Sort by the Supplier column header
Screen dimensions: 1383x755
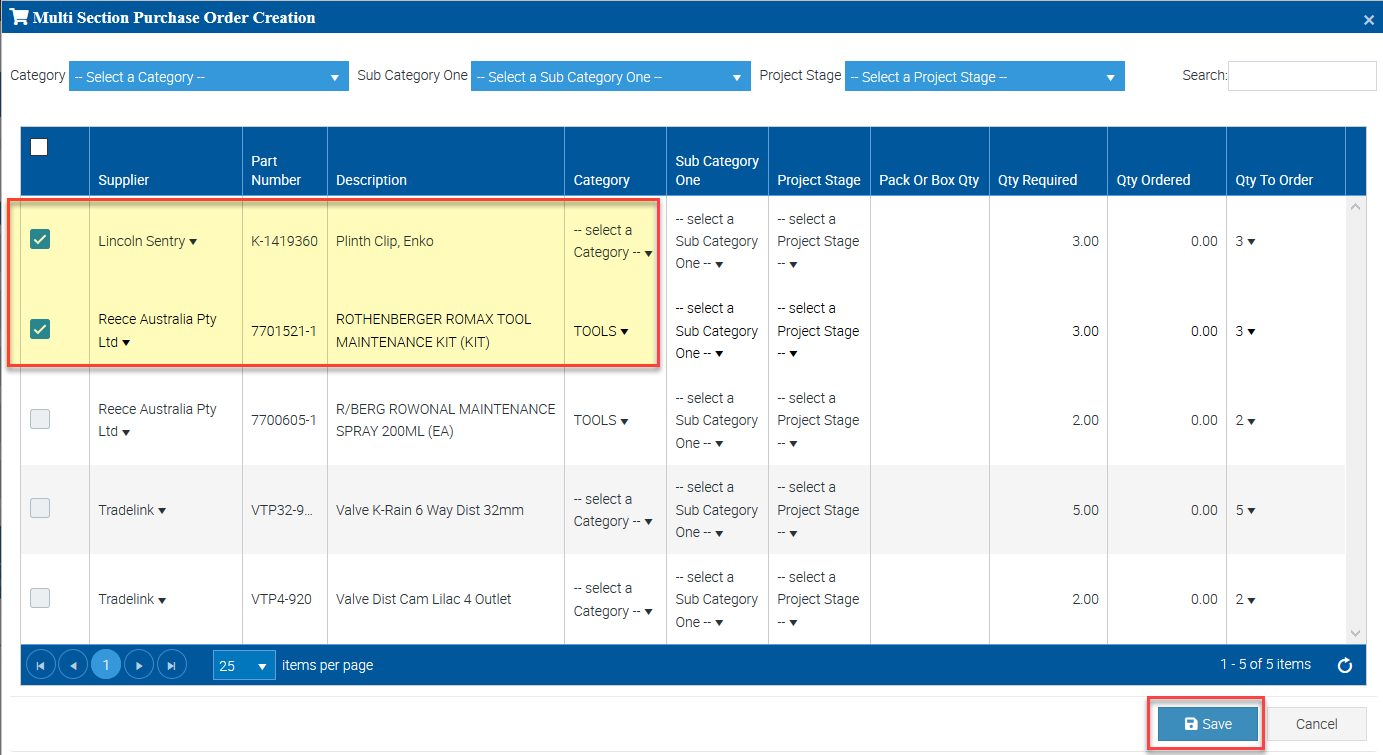click(124, 180)
